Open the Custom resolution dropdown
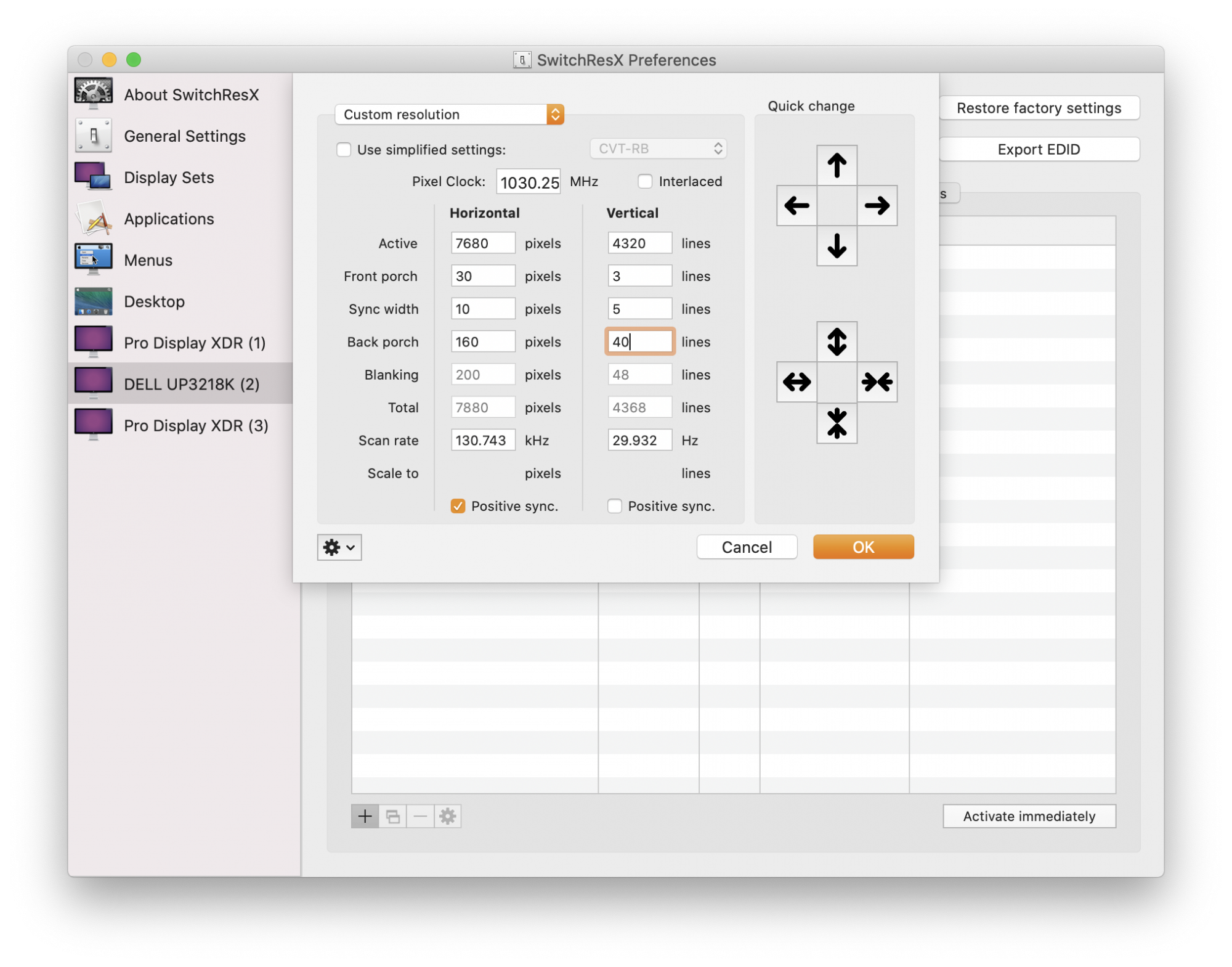The width and height of the screenshot is (1232, 967). point(449,115)
